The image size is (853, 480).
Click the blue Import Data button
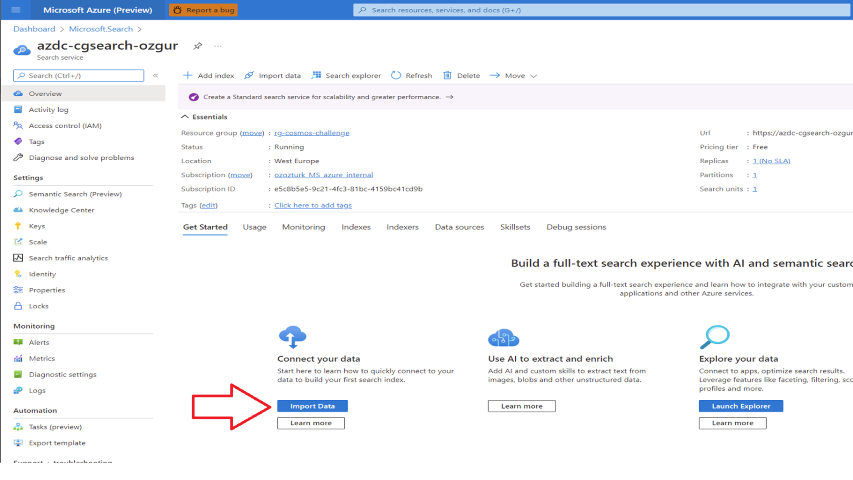point(312,406)
